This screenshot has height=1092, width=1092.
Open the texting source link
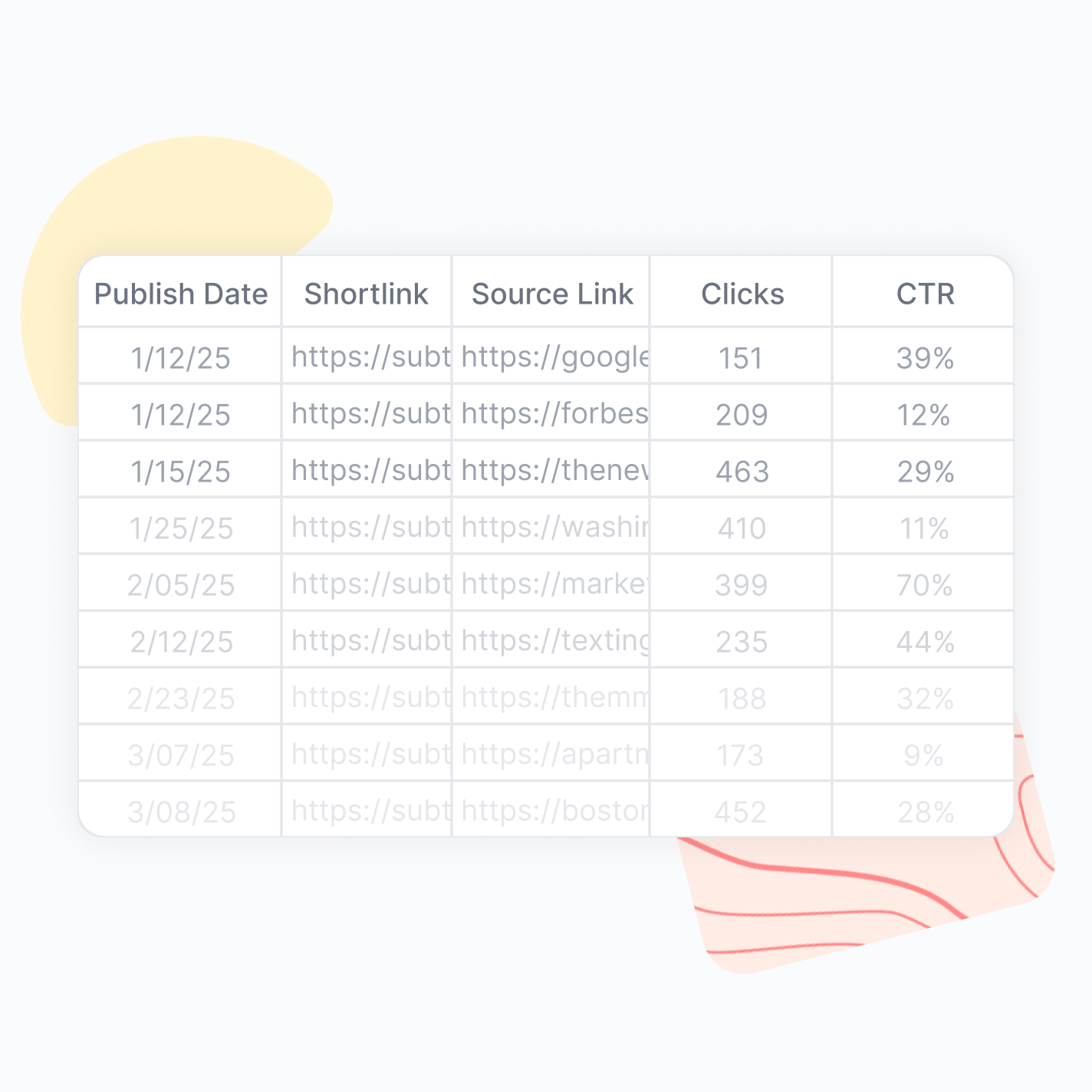[555, 641]
